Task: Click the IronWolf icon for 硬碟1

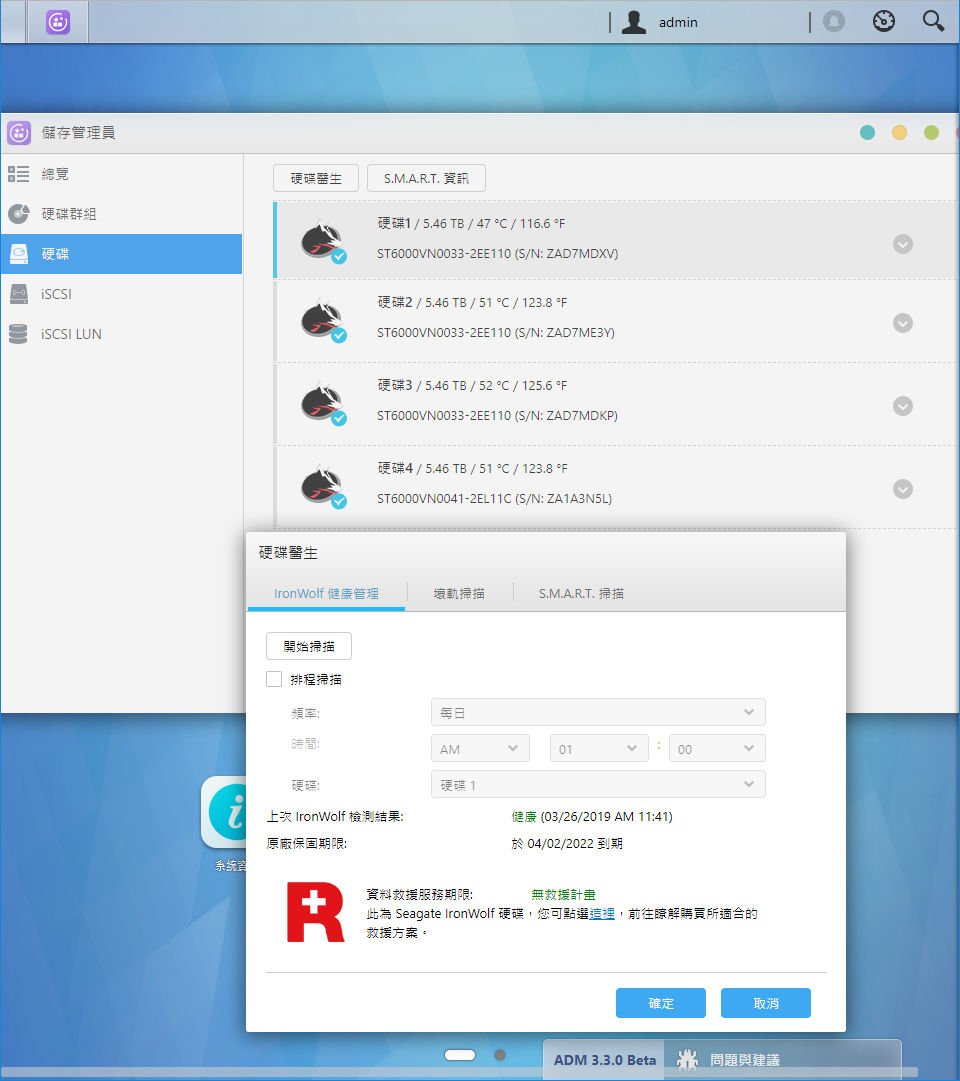Action: 323,241
